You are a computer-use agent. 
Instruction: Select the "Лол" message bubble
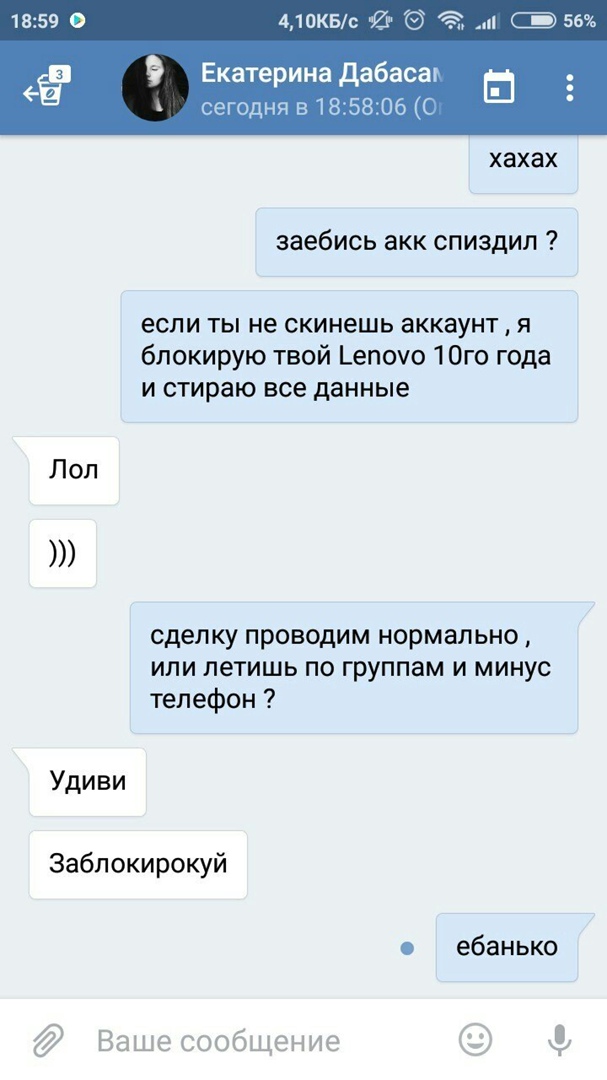pos(74,470)
